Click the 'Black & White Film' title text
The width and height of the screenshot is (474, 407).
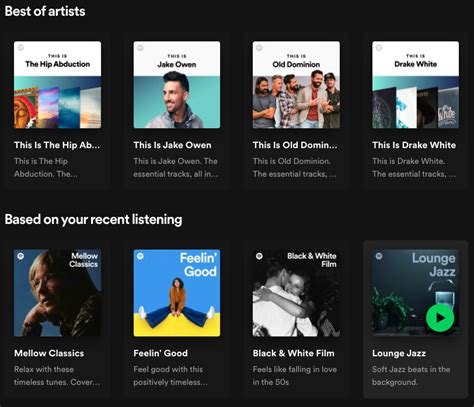(294, 353)
